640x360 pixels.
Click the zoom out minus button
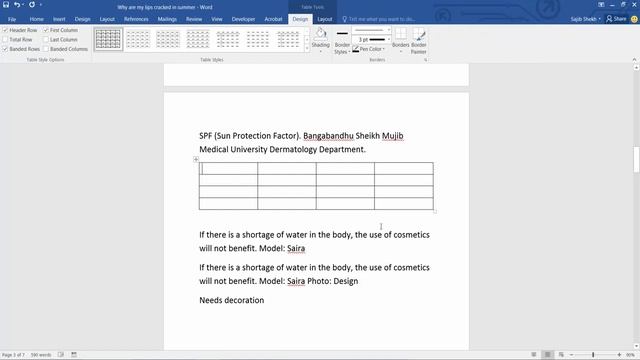571,355
